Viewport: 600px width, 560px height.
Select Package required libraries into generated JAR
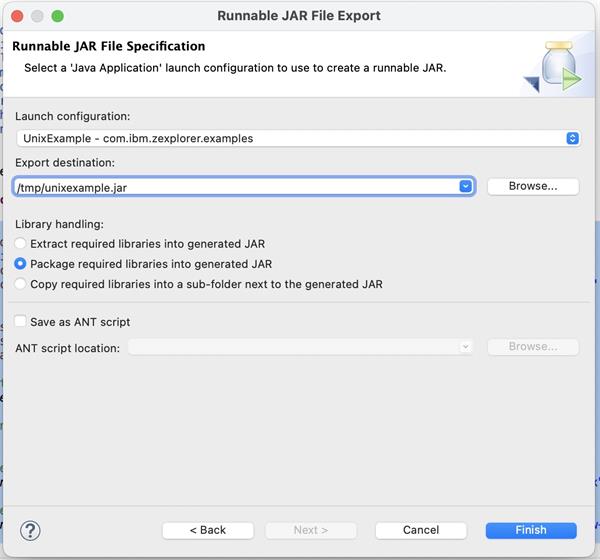tap(21, 264)
